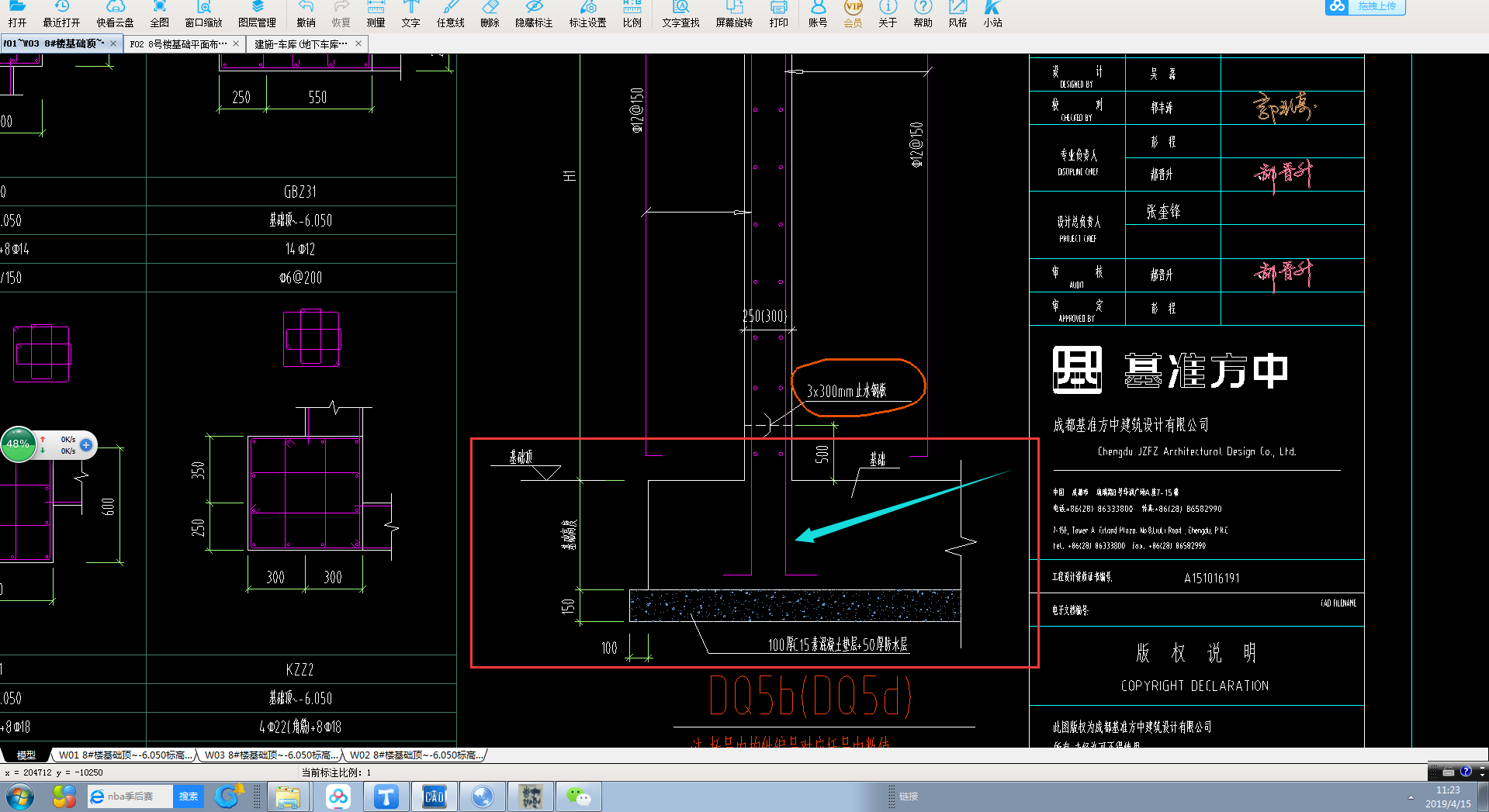The image size is (1489, 812).
Task: Click the input method keyboard icon
Action: [1448, 772]
